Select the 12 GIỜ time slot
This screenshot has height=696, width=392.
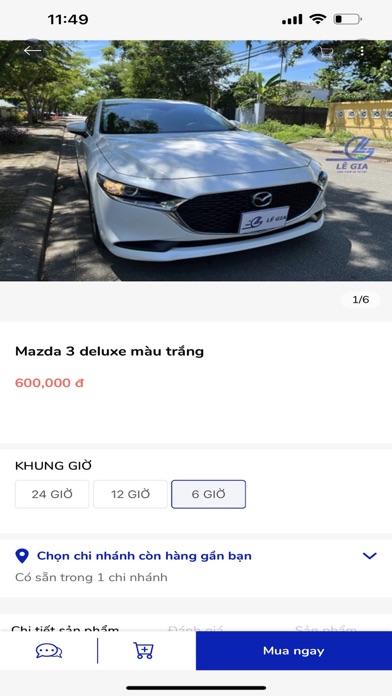(131, 494)
